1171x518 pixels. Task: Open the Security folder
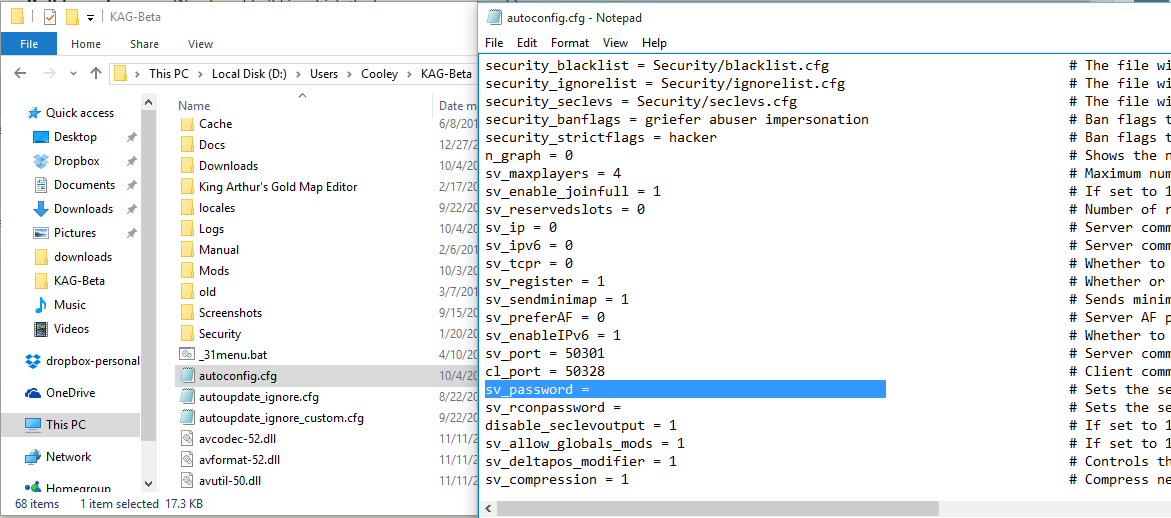(219, 334)
